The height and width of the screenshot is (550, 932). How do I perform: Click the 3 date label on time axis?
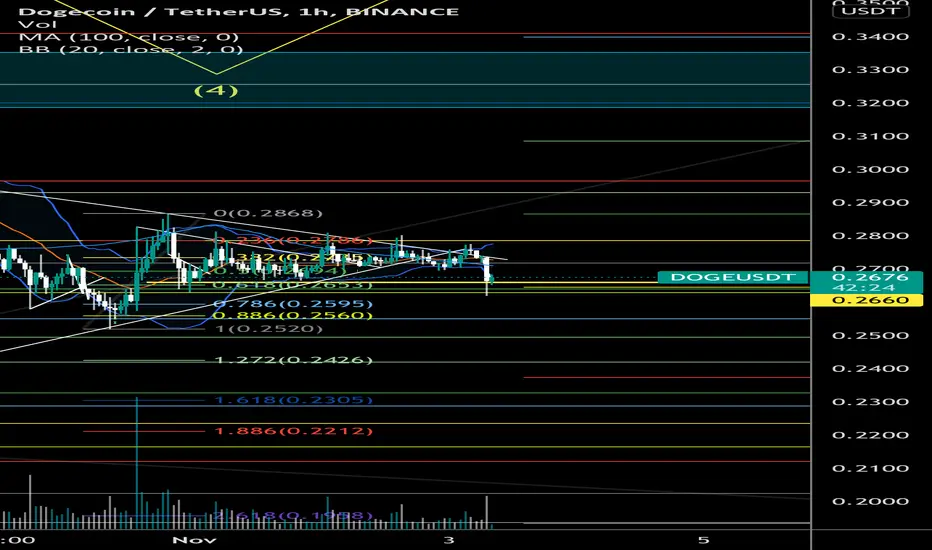pyautogui.click(x=449, y=540)
